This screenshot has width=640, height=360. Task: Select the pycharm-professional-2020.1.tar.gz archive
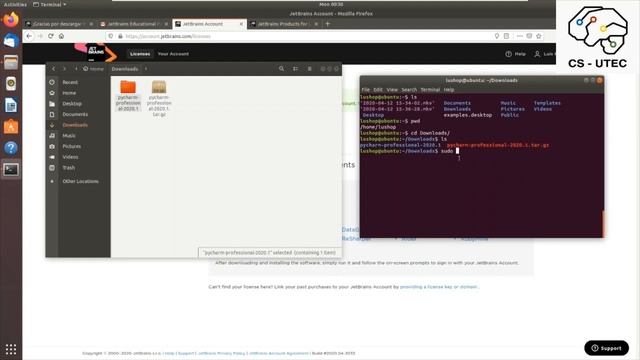159,98
